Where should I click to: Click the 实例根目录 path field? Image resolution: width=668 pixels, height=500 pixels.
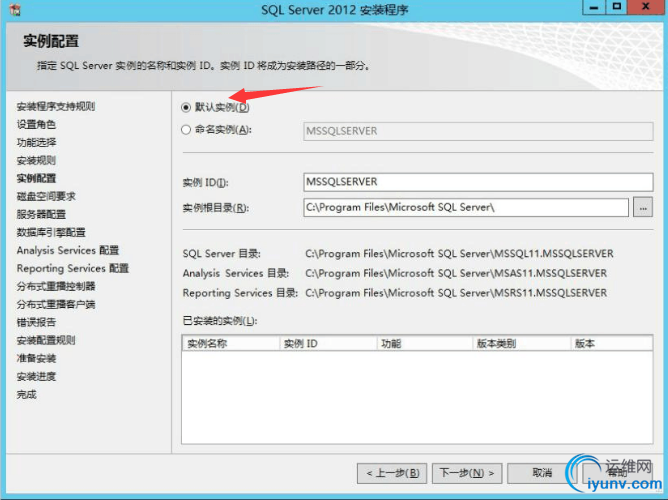466,207
